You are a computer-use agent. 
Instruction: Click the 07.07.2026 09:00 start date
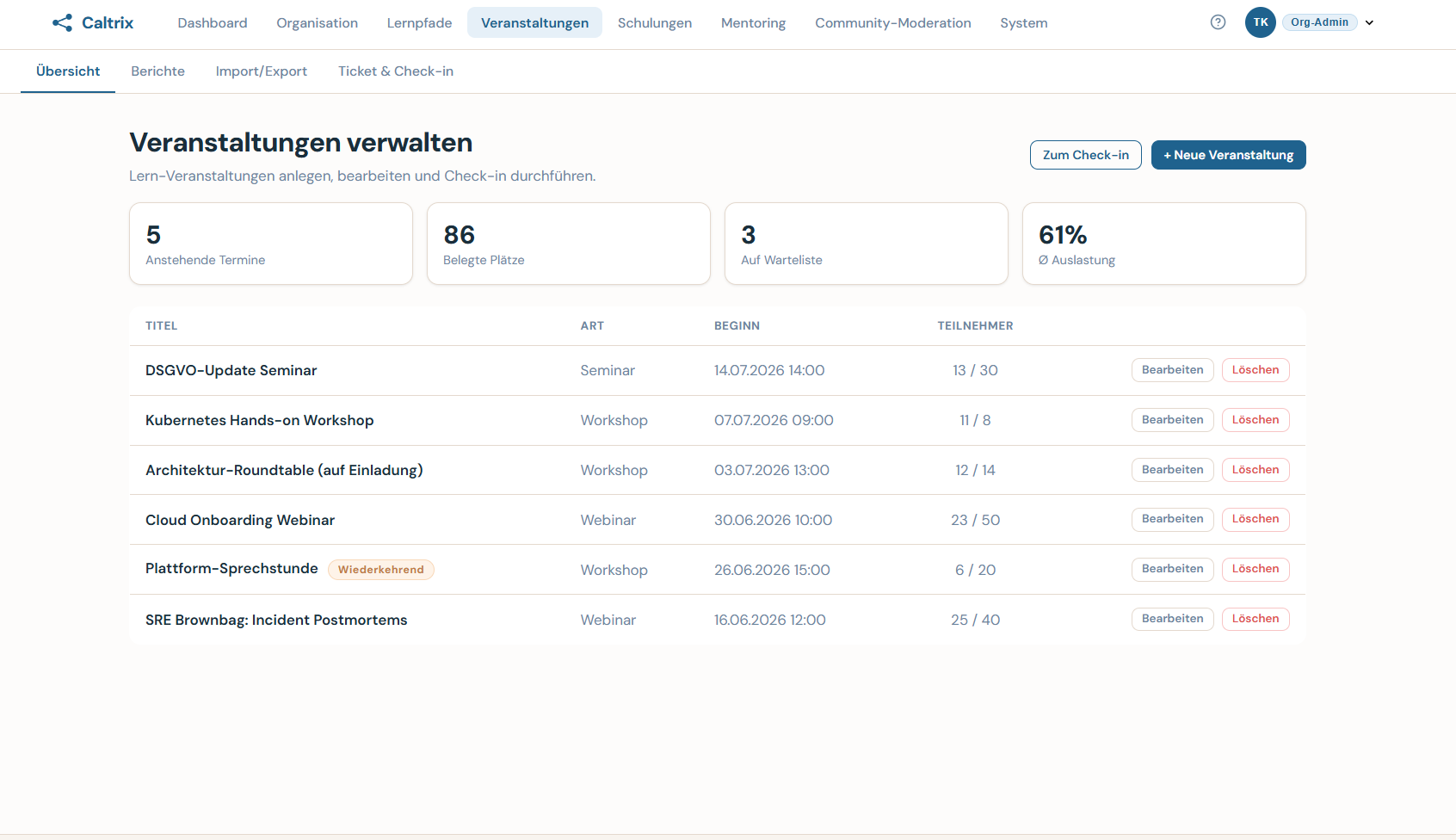point(774,420)
